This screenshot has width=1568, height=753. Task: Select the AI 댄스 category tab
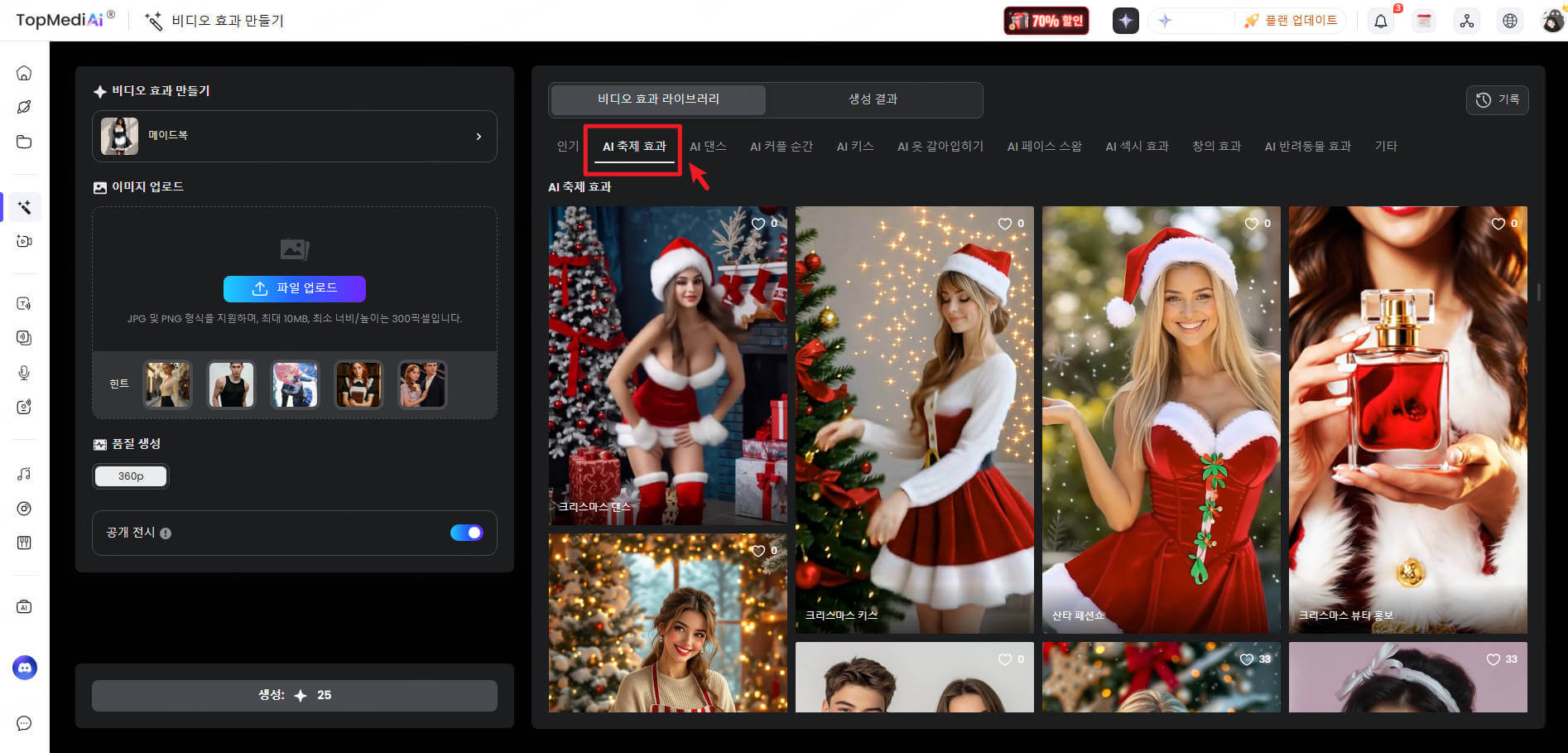pyautogui.click(x=708, y=146)
